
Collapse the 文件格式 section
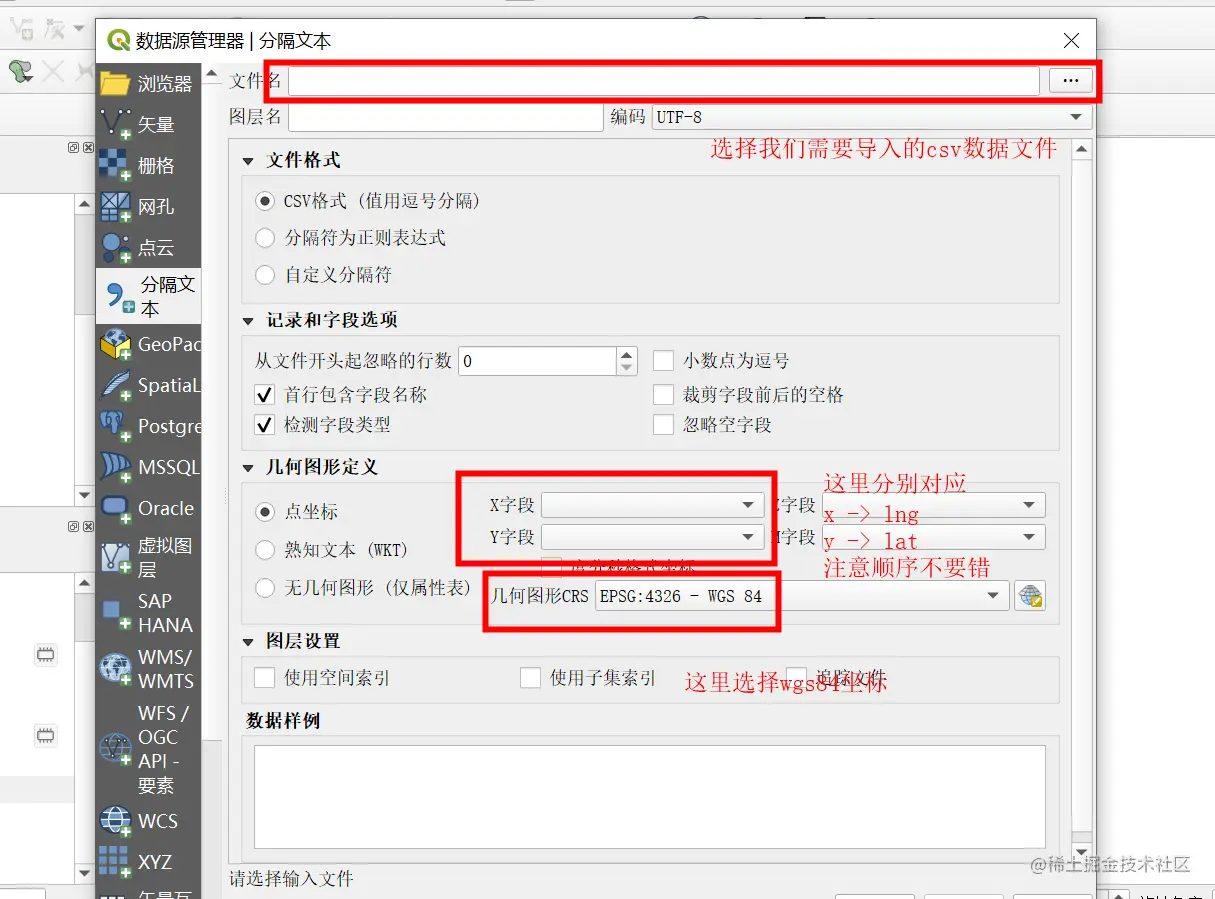(x=249, y=161)
